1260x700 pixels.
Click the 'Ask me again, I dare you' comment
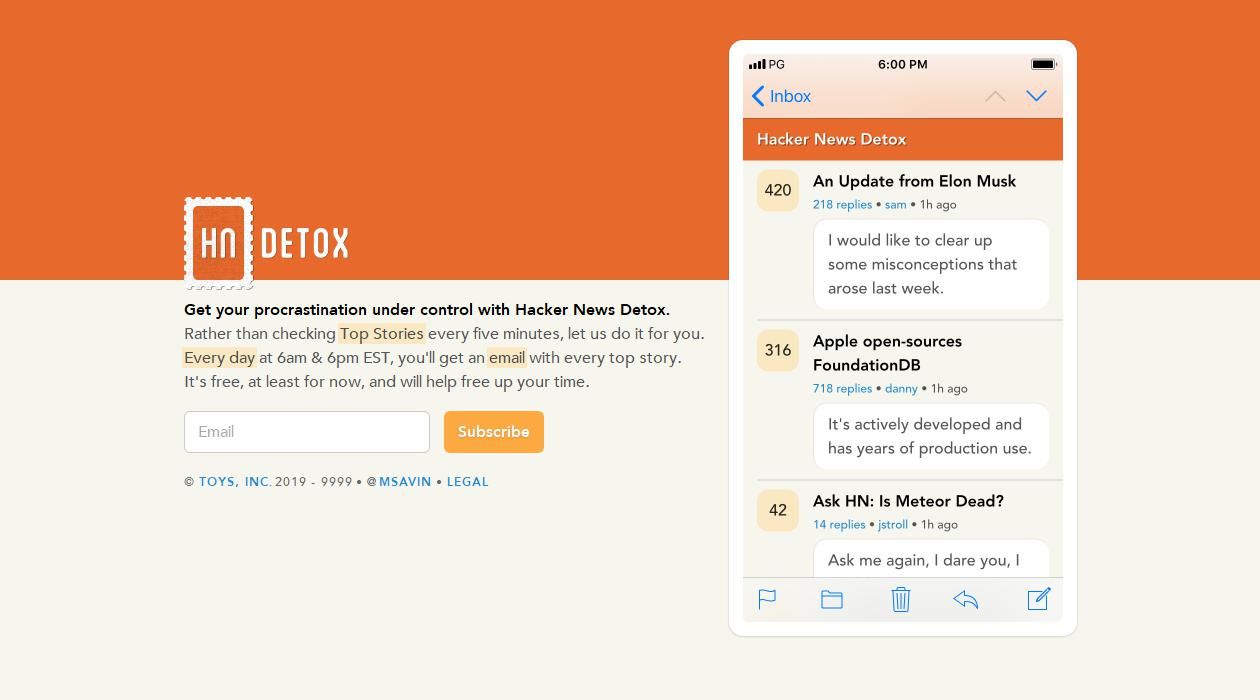pos(931,558)
